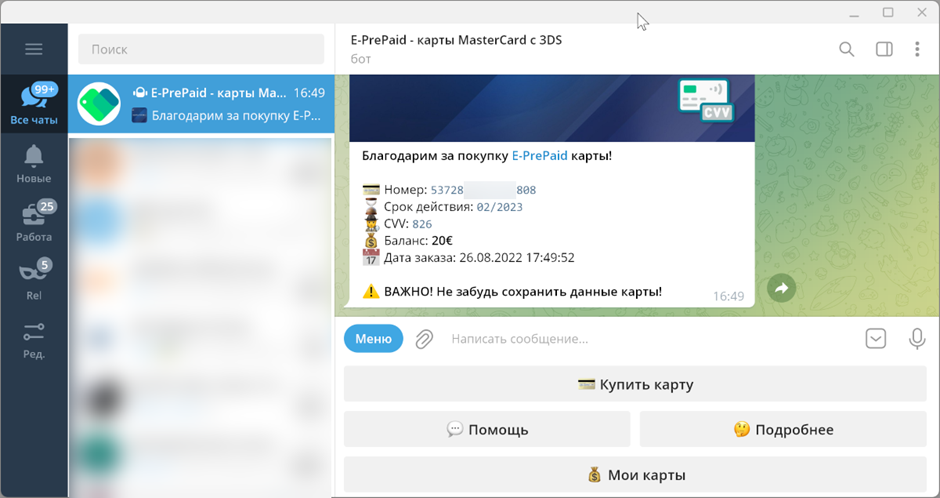Click the 'ВАЖНО! Не забудь сохранить' warning text
The width and height of the screenshot is (940, 498).
tap(523, 292)
